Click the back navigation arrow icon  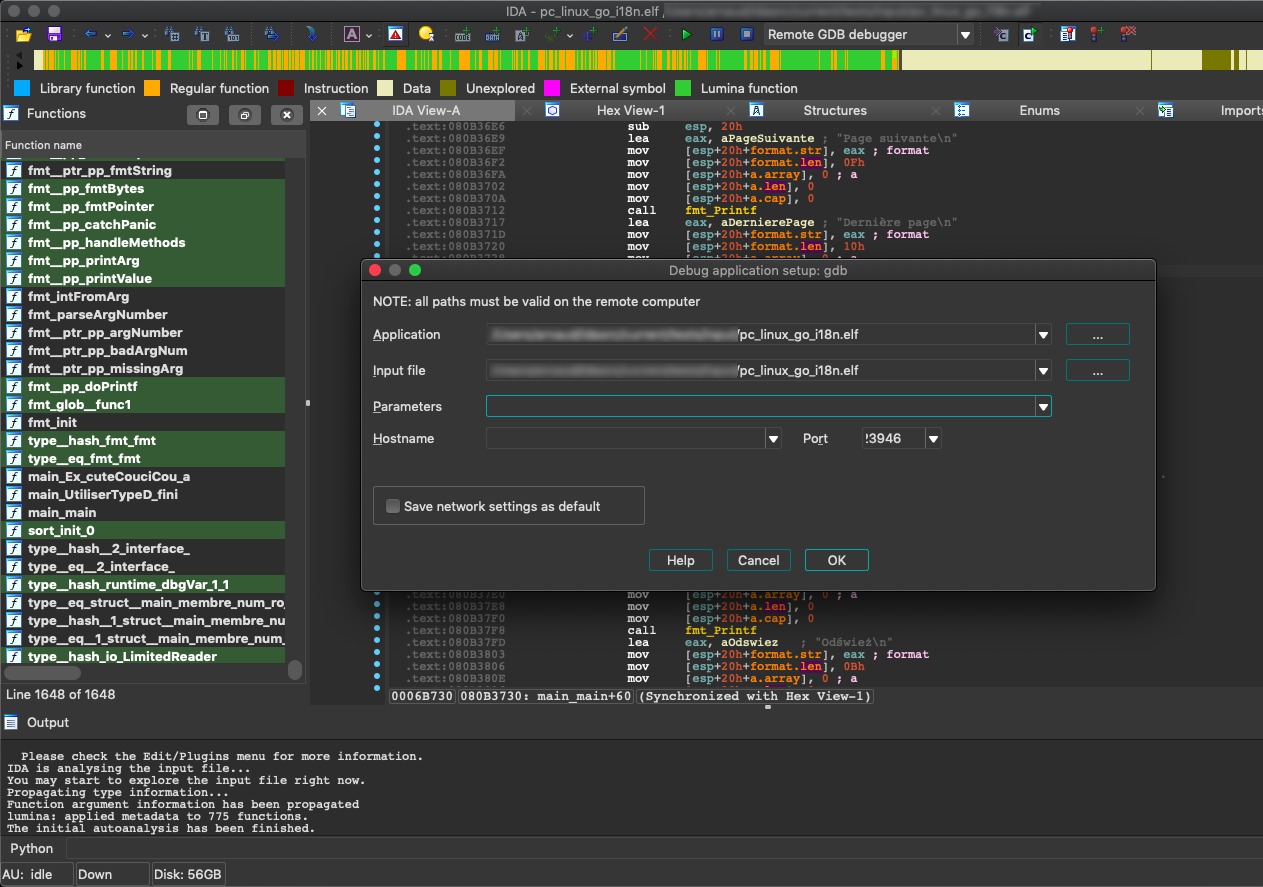[91, 34]
